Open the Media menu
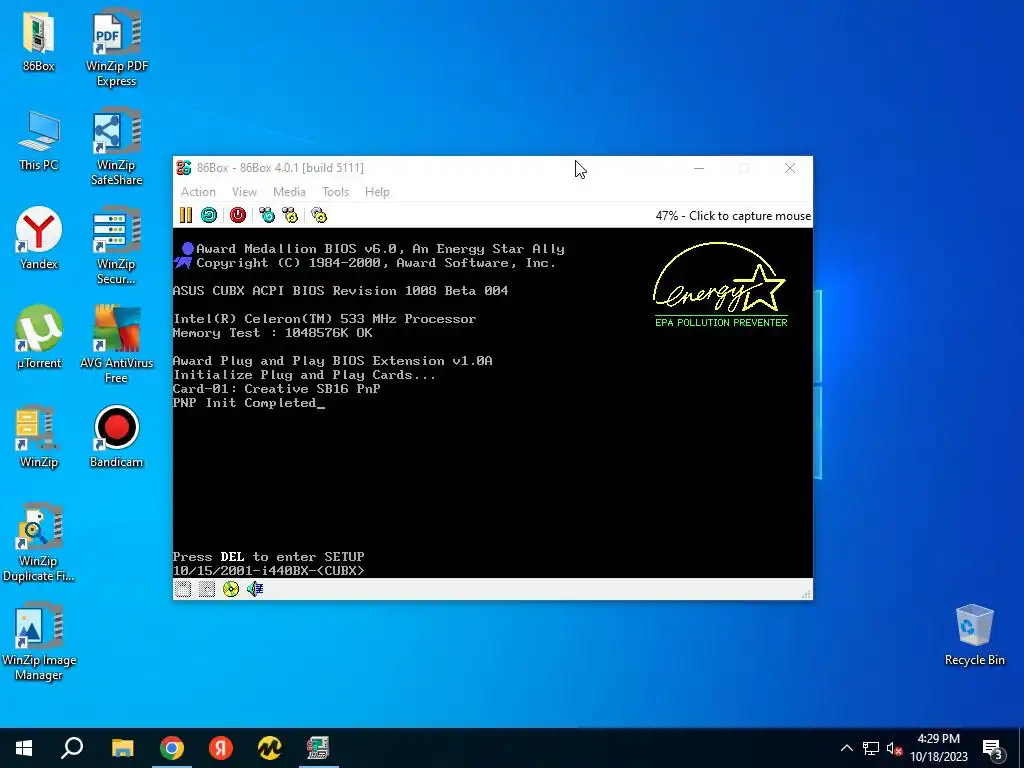1024x768 pixels. coord(289,191)
